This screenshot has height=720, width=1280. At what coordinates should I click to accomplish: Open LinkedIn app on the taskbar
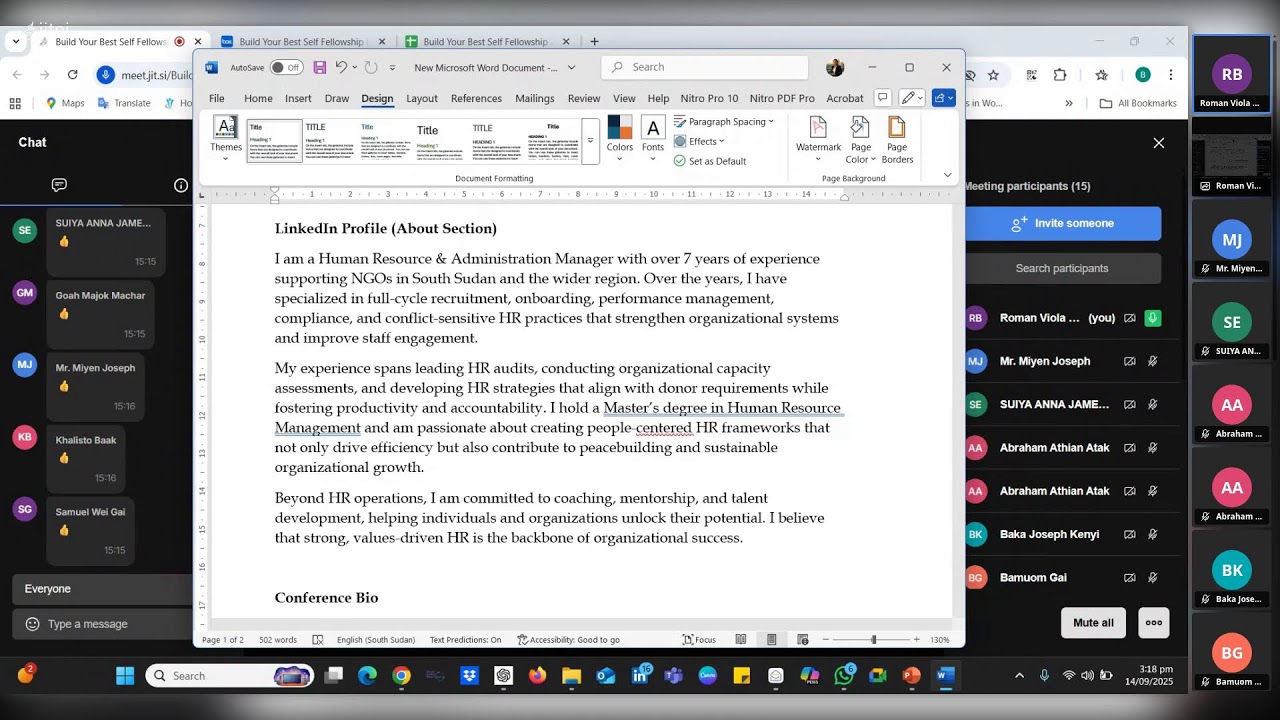pos(640,676)
